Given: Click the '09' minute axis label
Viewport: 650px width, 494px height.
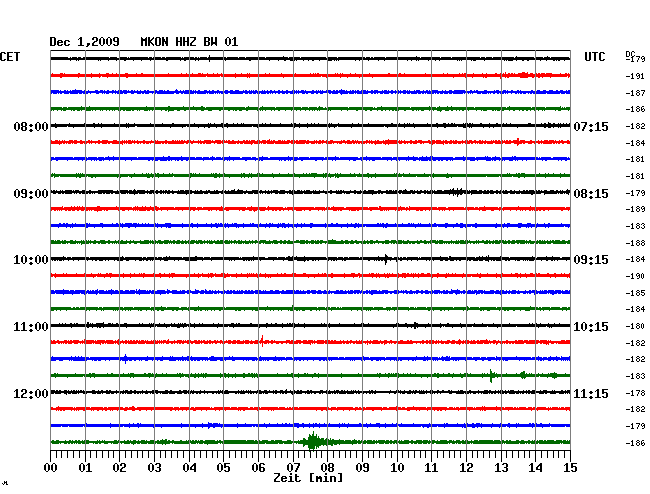Looking at the screenshot, I should coord(362,468).
